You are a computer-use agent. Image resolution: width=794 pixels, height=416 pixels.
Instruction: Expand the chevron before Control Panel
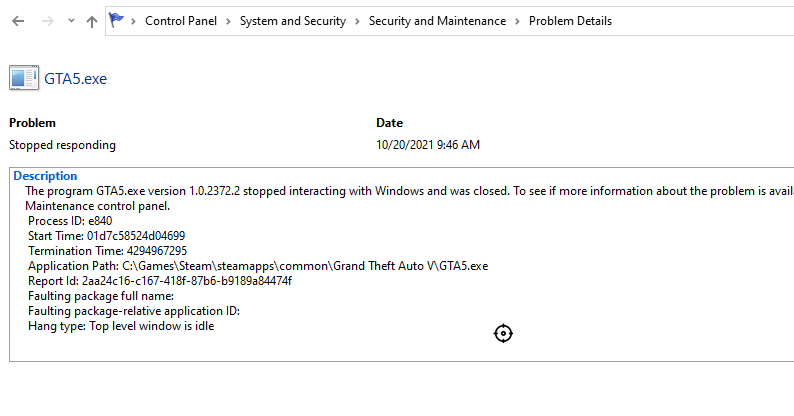[135, 21]
